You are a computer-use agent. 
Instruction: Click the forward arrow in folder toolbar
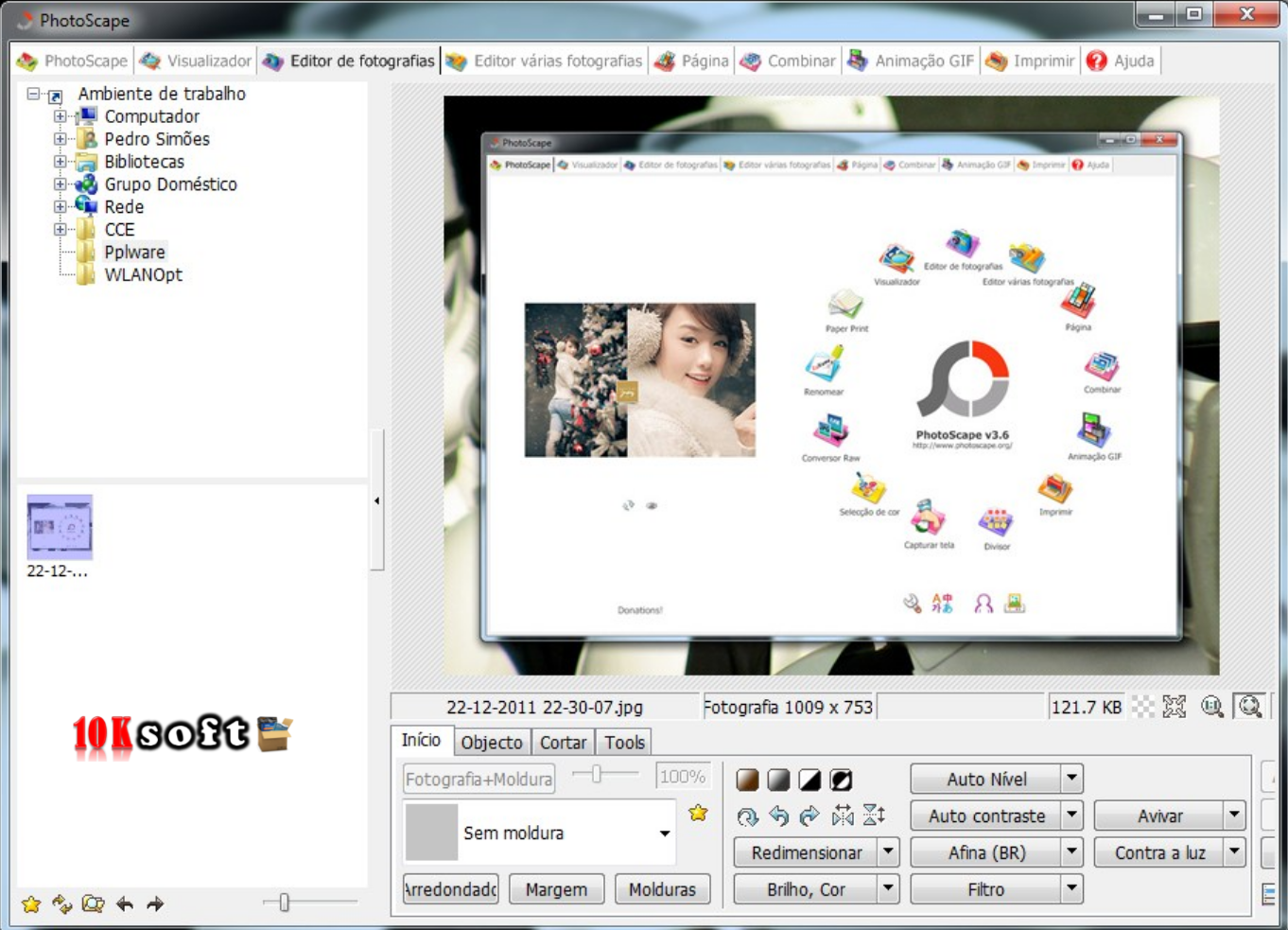click(x=155, y=904)
